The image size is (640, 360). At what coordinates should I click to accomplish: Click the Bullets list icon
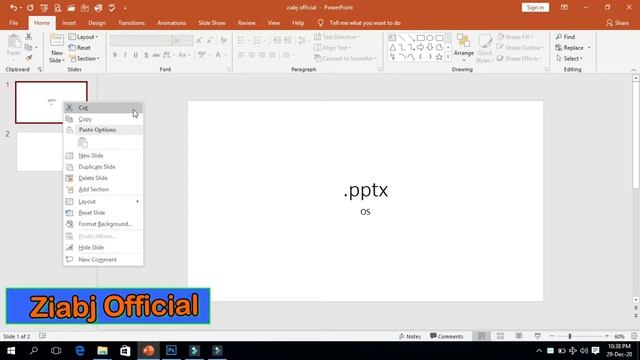click(242, 40)
